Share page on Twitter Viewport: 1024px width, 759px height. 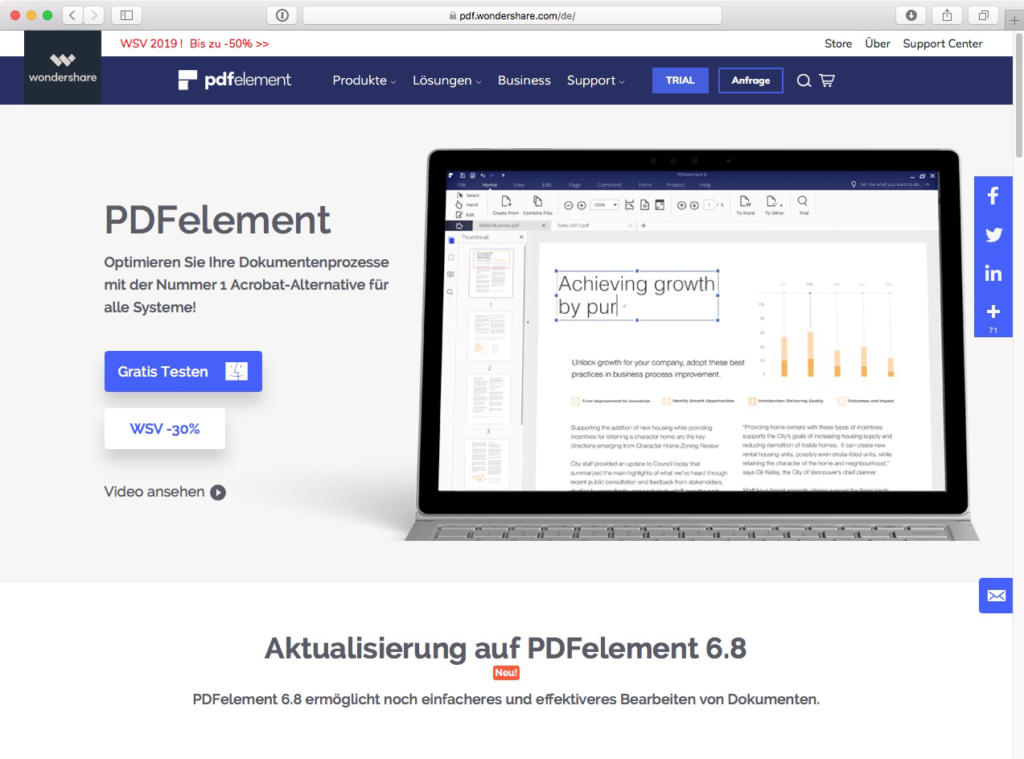(993, 234)
